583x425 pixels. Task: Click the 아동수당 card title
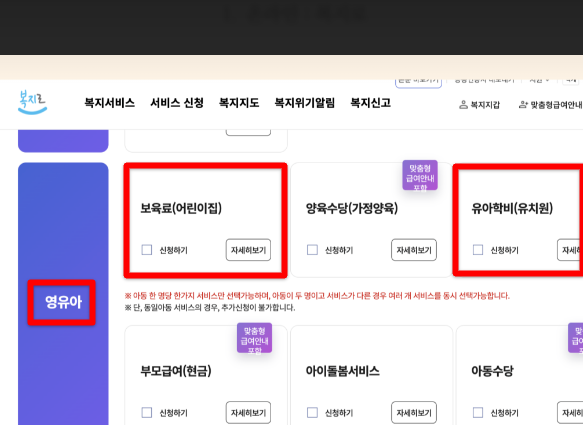click(x=492, y=371)
